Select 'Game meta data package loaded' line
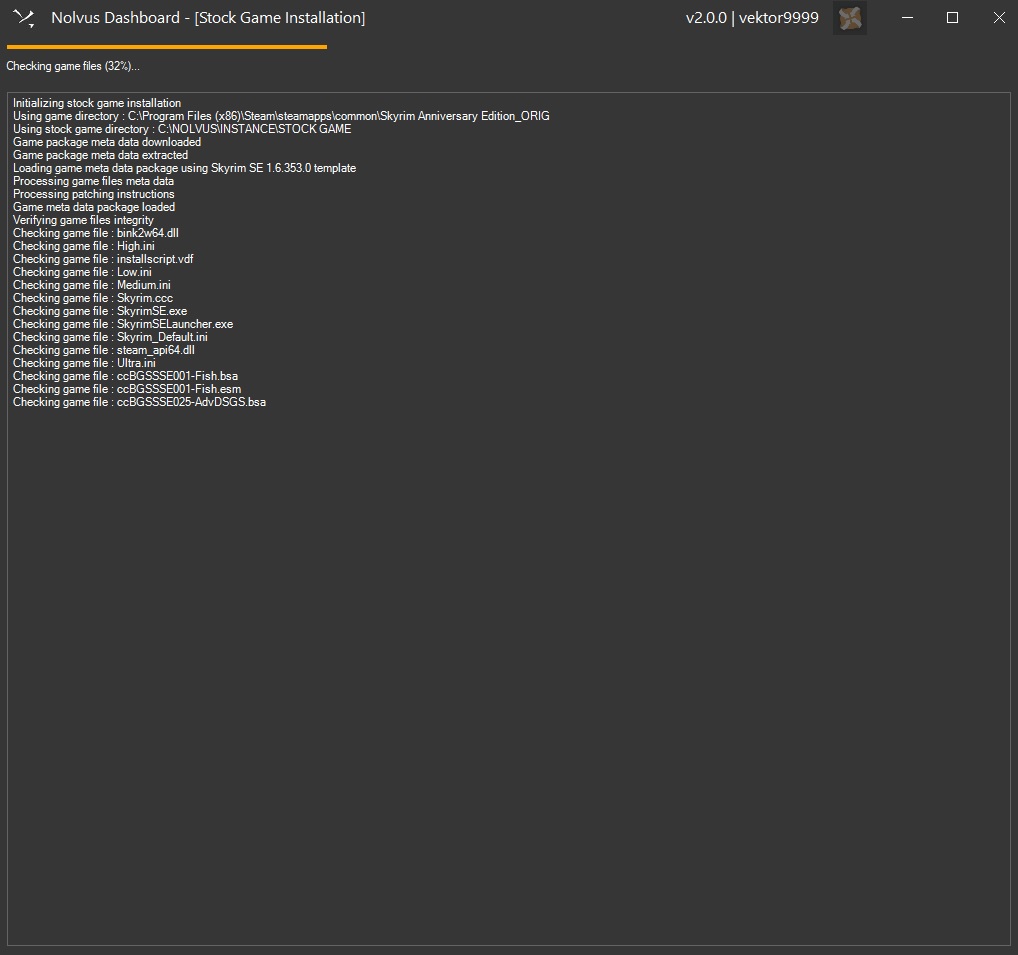This screenshot has height=955, width=1018. point(93,207)
